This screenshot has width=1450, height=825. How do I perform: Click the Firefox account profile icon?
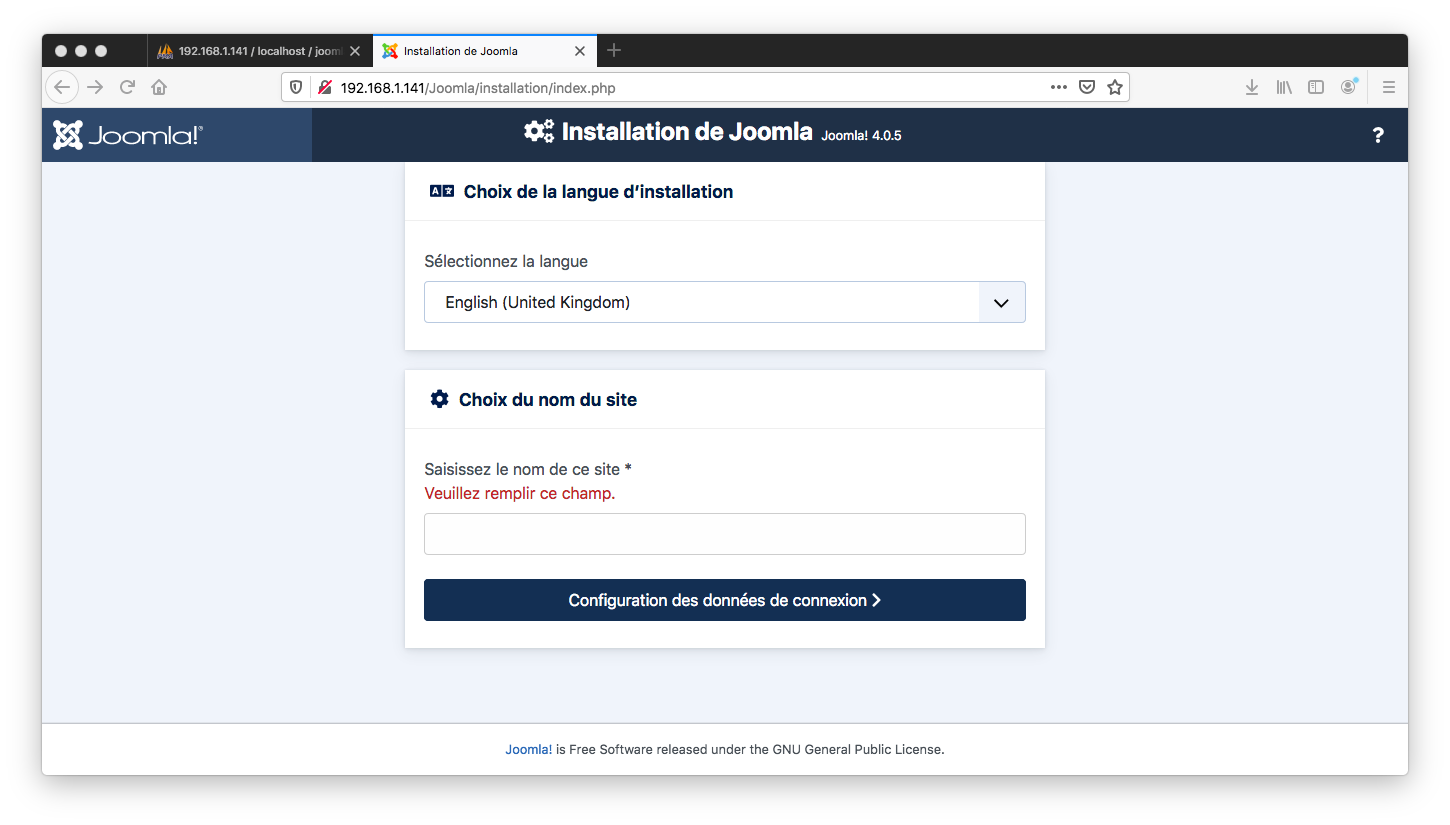coord(1348,87)
